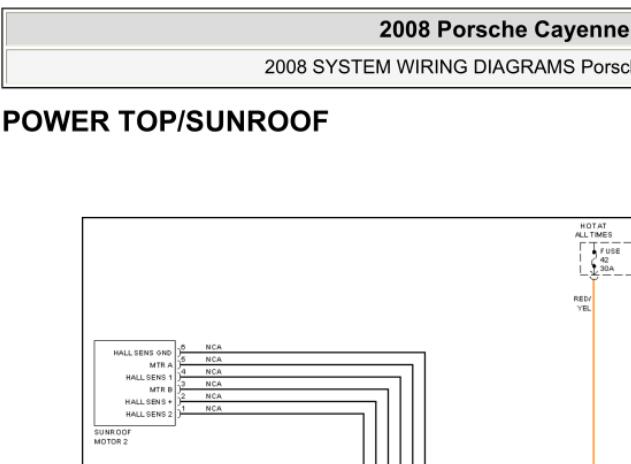Click the "HALL SENS 1" terminal label
The height and width of the screenshot is (464, 631).
148,377
